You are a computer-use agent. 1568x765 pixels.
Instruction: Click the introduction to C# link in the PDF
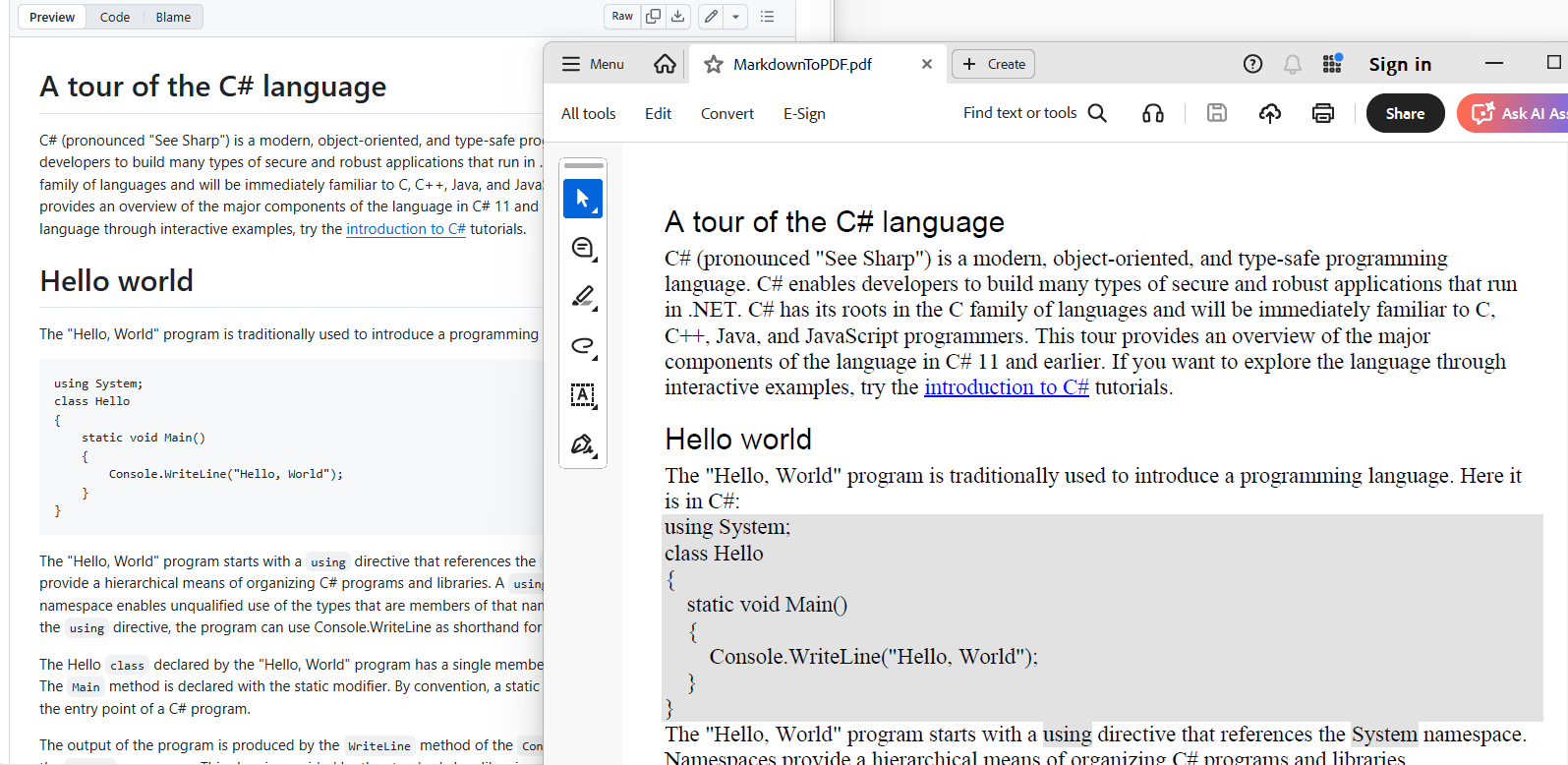[1006, 387]
